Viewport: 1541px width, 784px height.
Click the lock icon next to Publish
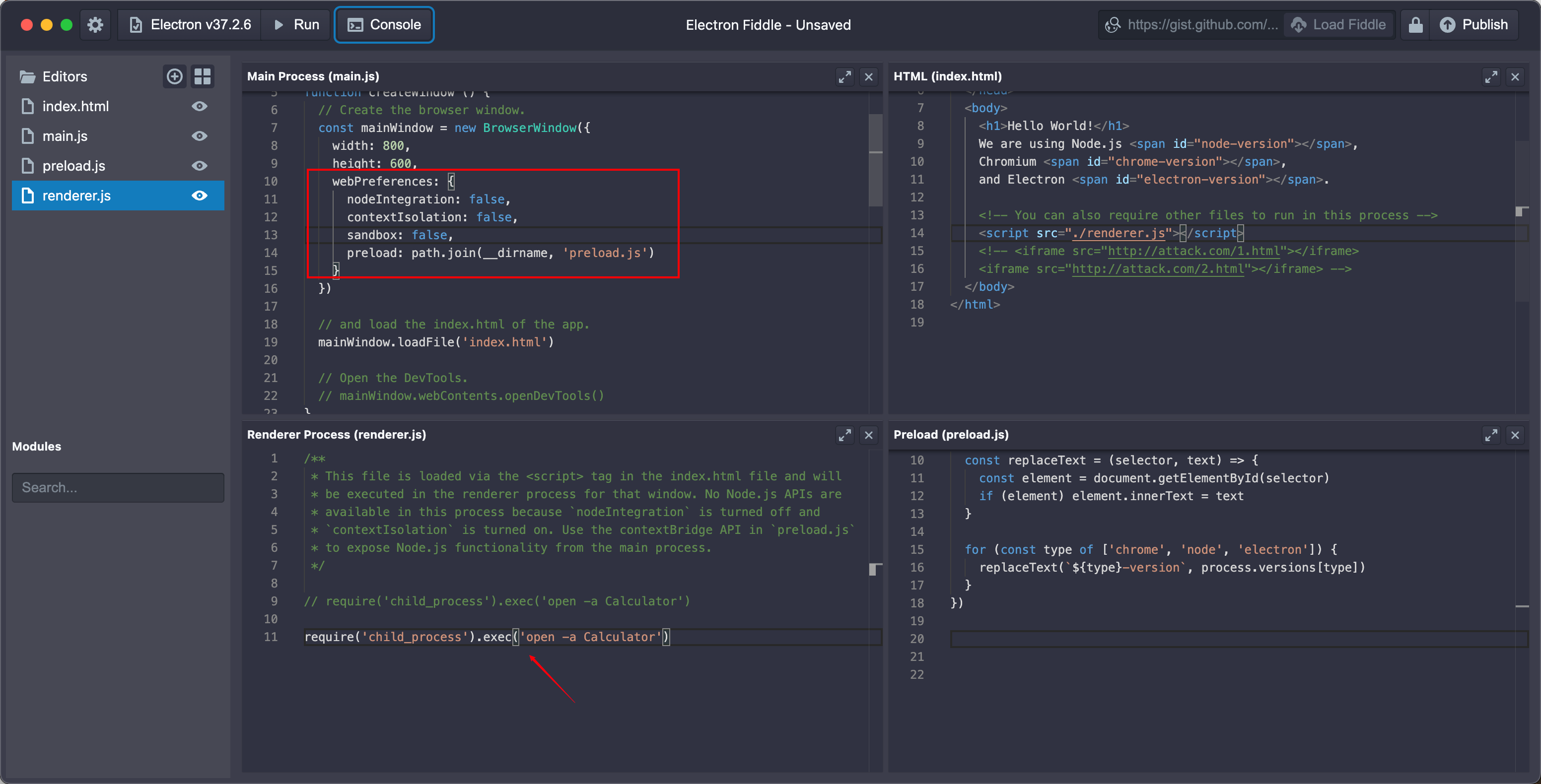(x=1415, y=24)
